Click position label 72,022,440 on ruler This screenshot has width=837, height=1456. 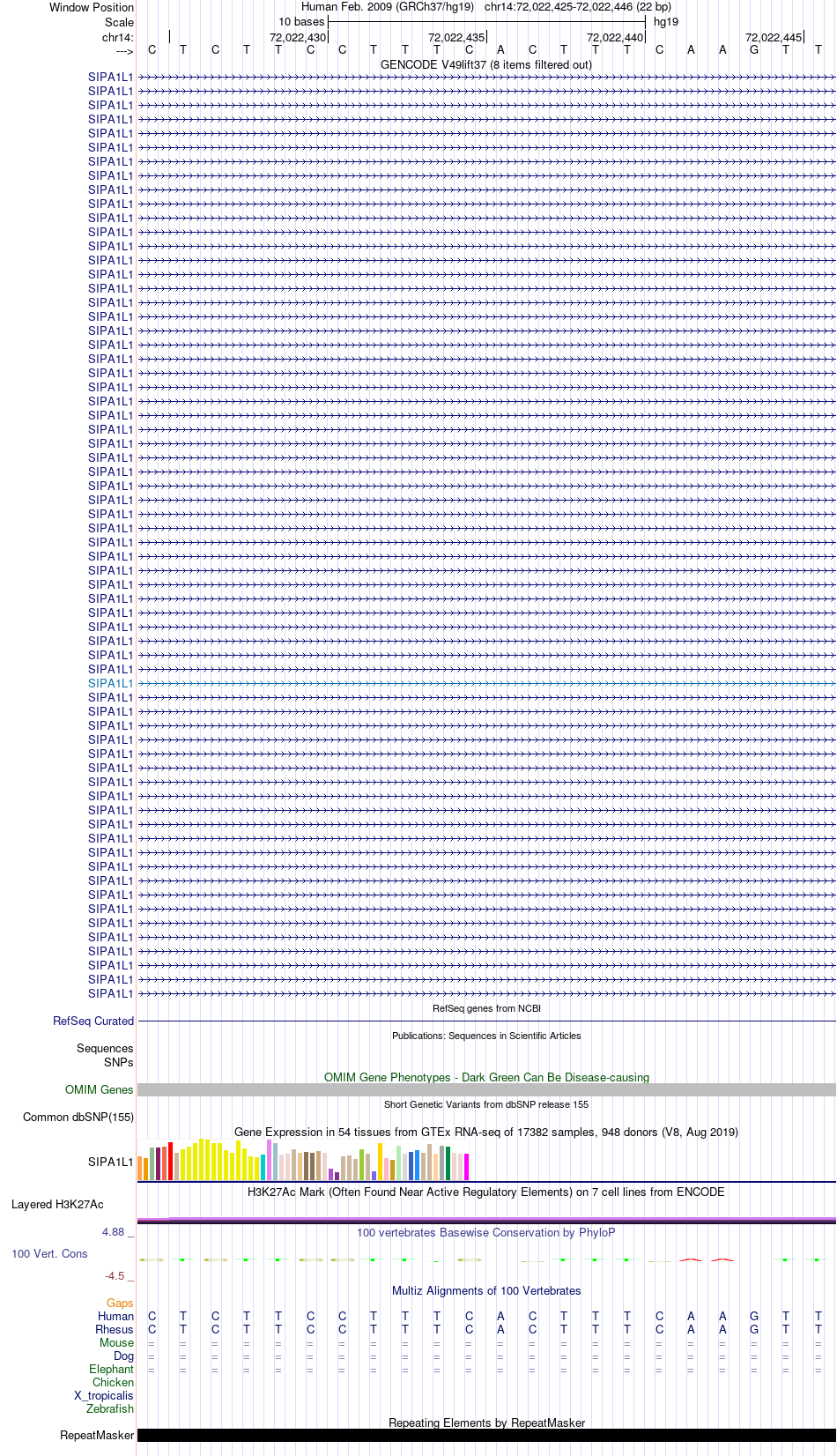615,38
